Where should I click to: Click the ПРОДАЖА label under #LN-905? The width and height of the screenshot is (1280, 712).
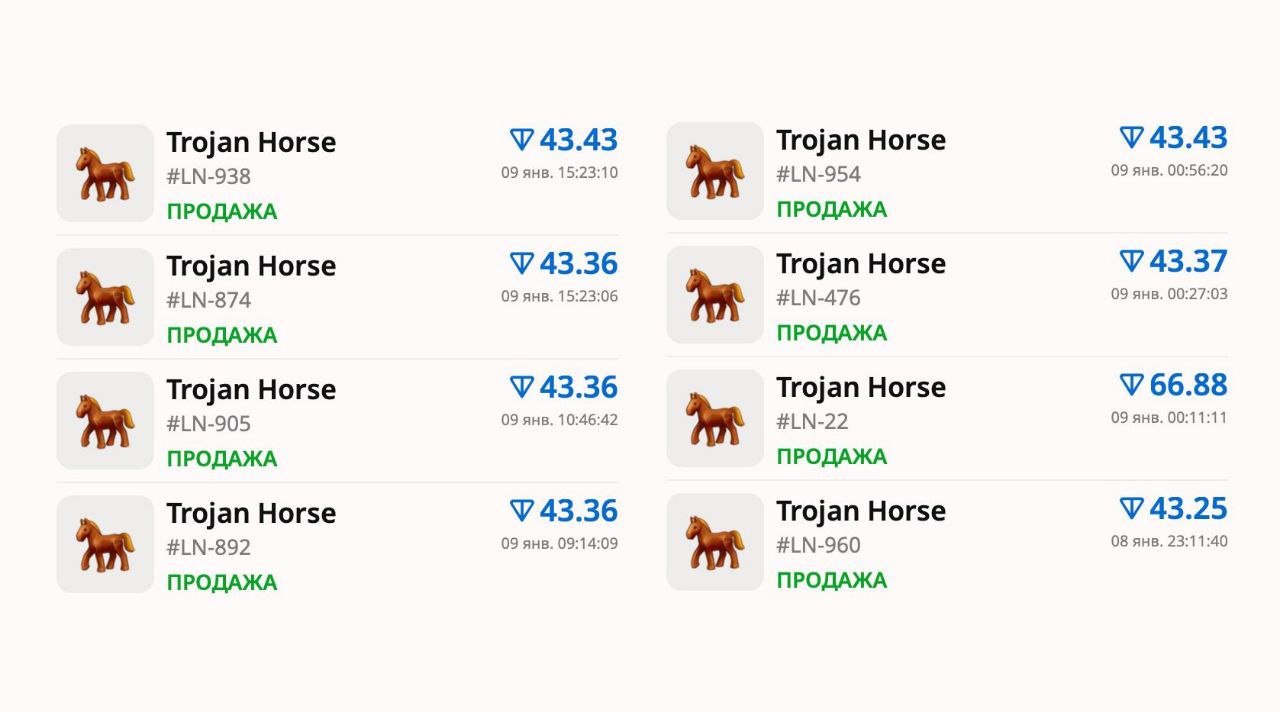click(222, 459)
